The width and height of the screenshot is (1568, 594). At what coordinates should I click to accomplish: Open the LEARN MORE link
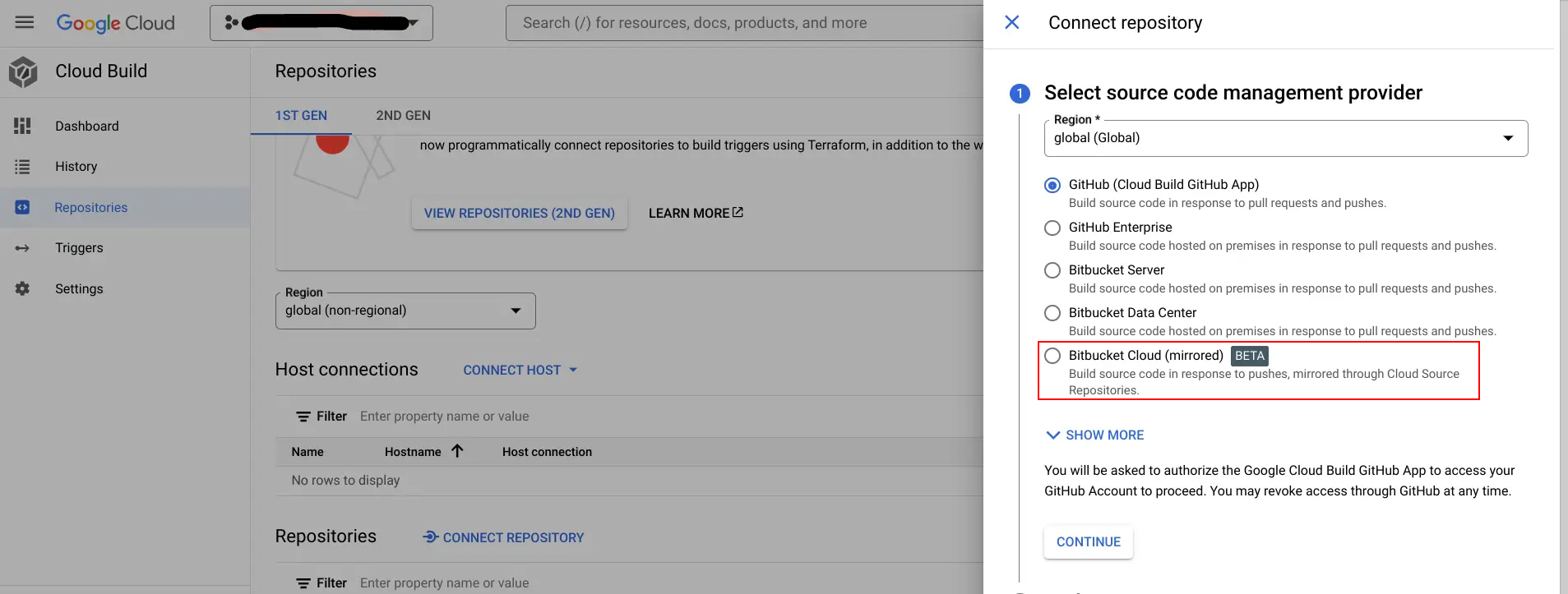pyautogui.click(x=696, y=213)
